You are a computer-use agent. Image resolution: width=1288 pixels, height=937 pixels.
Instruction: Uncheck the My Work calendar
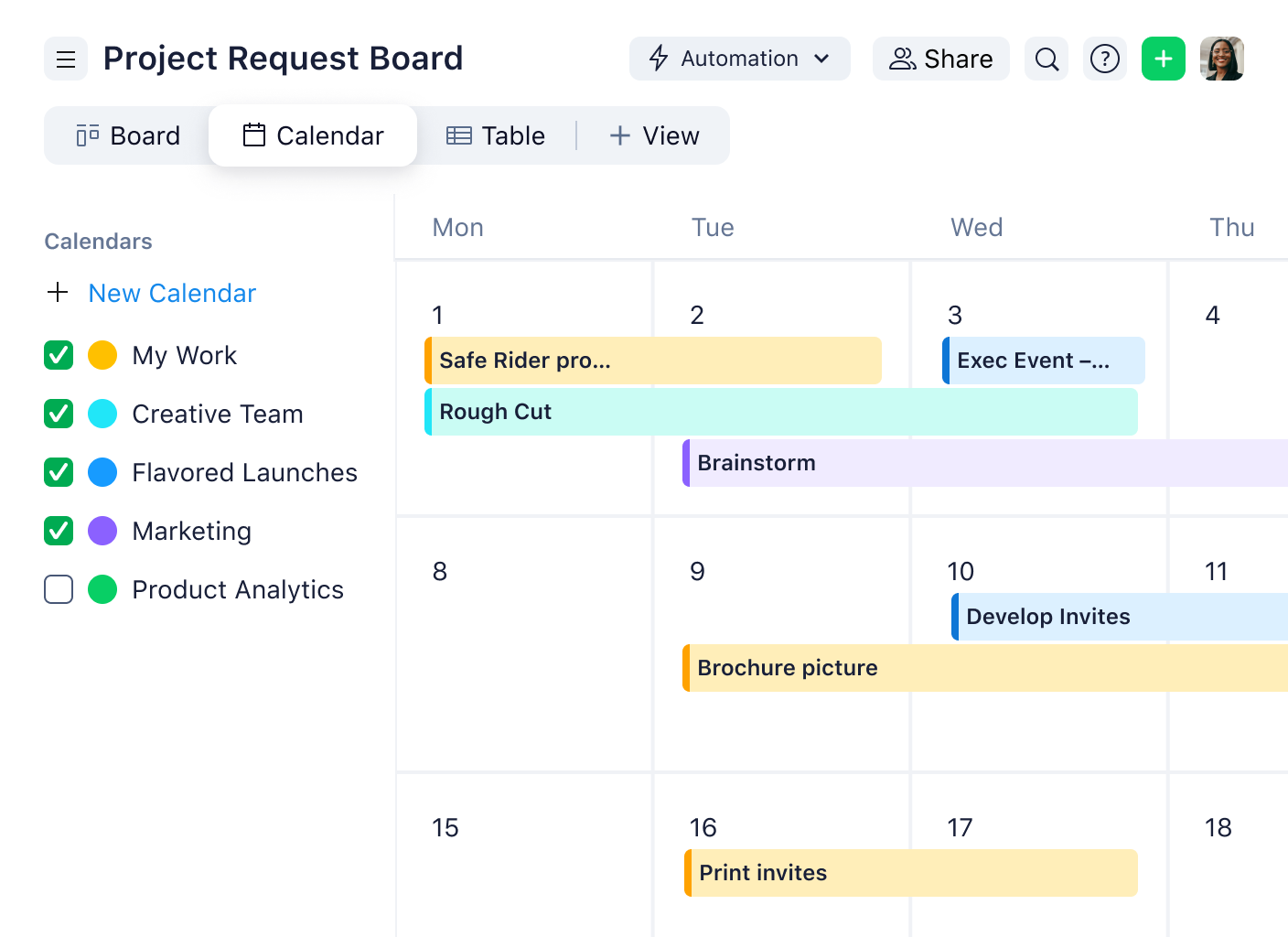point(58,355)
